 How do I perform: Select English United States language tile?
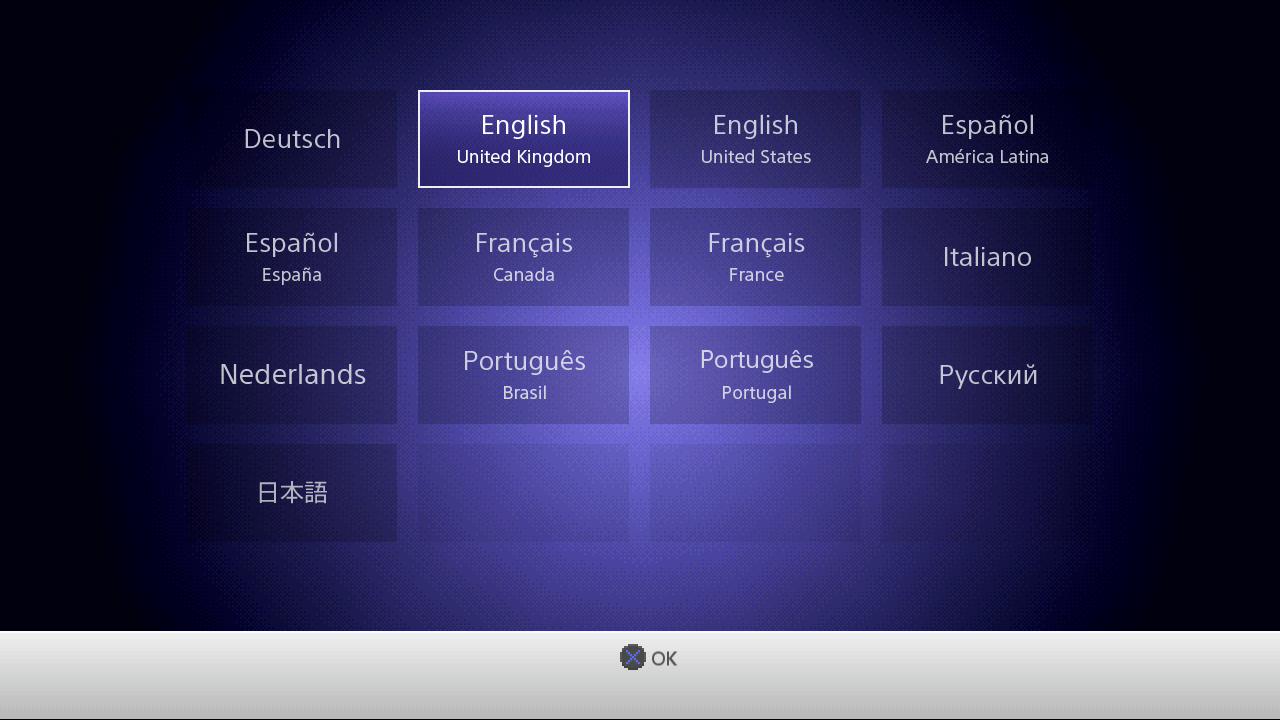click(755, 139)
